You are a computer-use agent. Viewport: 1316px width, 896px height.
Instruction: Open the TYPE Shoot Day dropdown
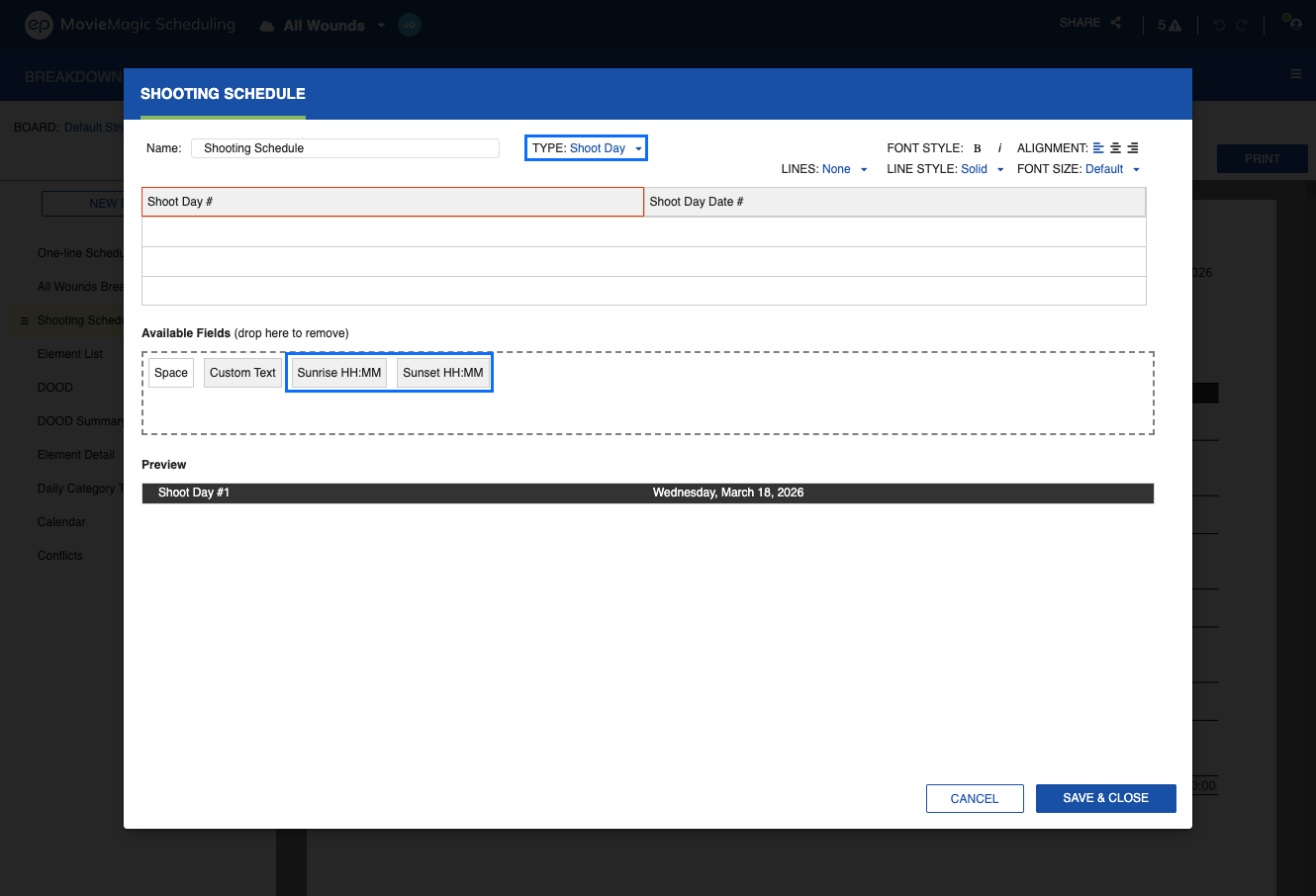tap(586, 148)
